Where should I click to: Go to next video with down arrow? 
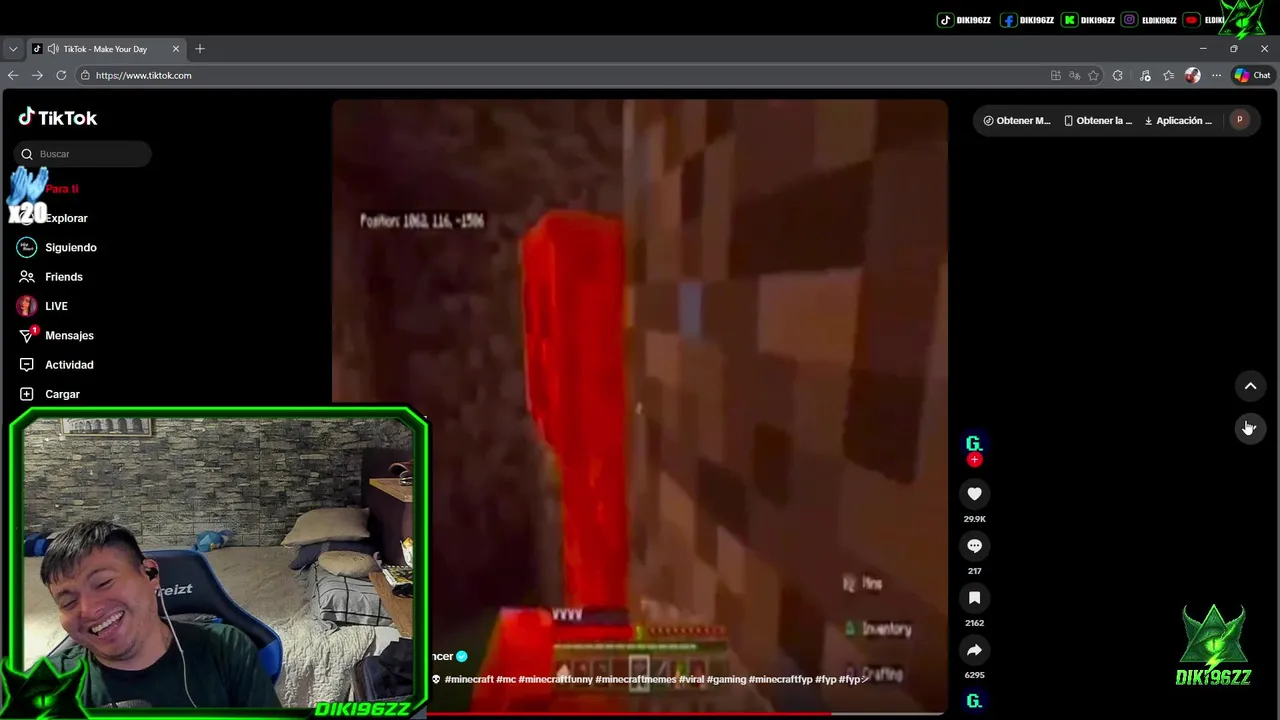click(1250, 428)
